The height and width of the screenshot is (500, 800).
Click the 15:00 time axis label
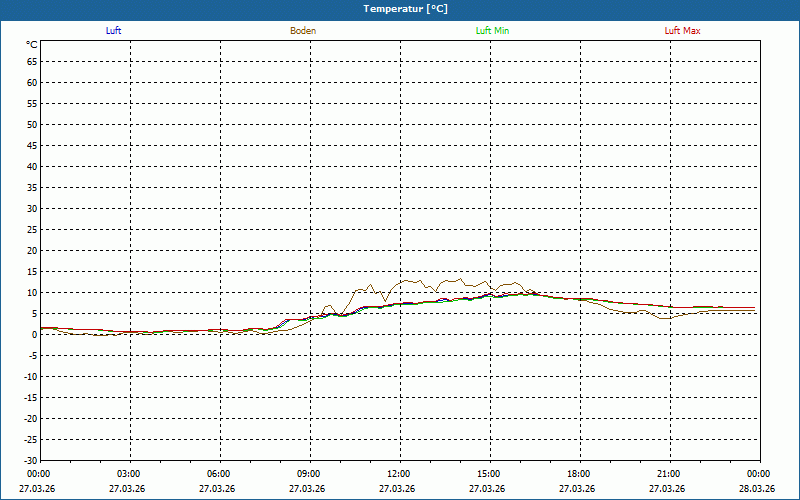pyautogui.click(x=489, y=474)
